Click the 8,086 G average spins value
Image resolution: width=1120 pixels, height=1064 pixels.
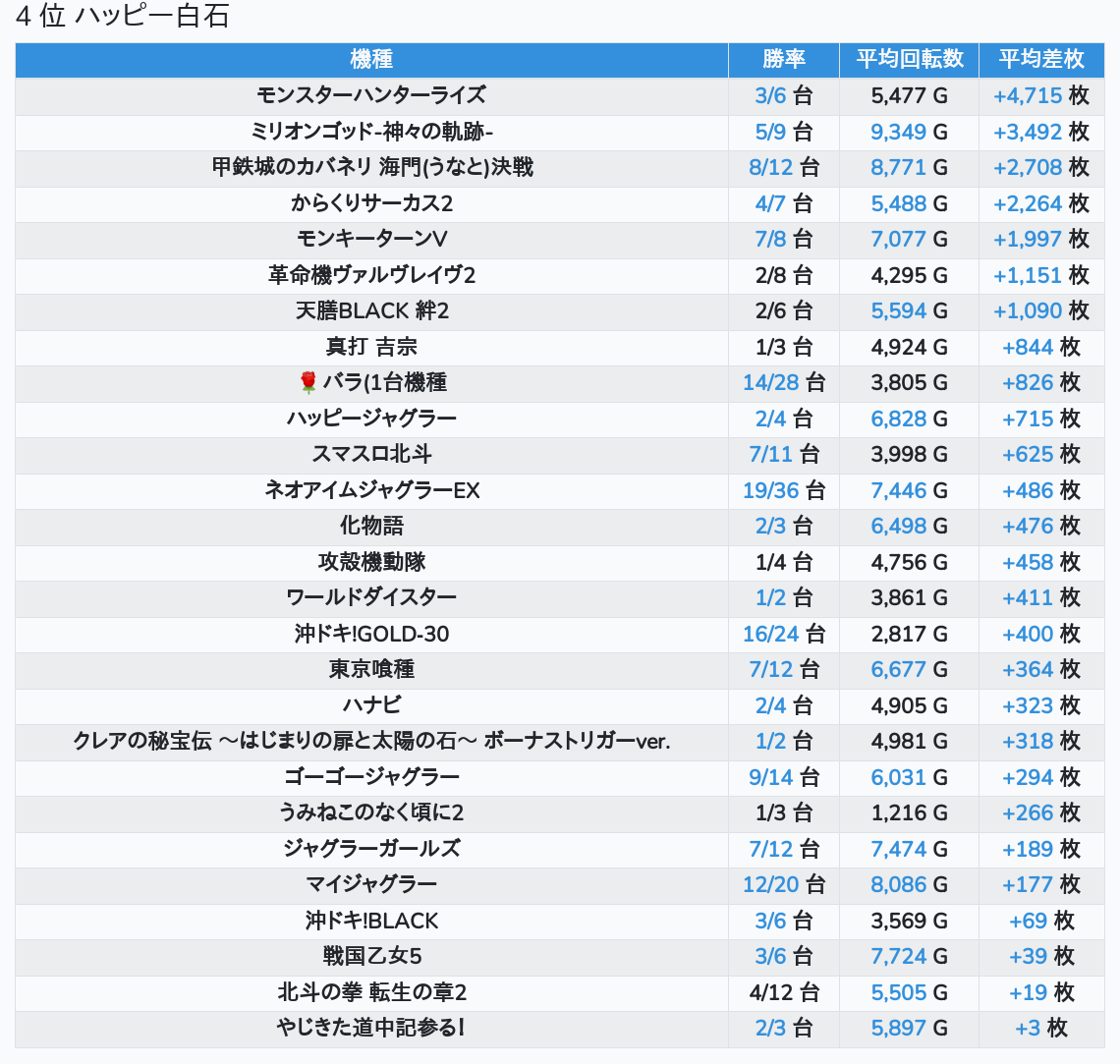tap(910, 885)
